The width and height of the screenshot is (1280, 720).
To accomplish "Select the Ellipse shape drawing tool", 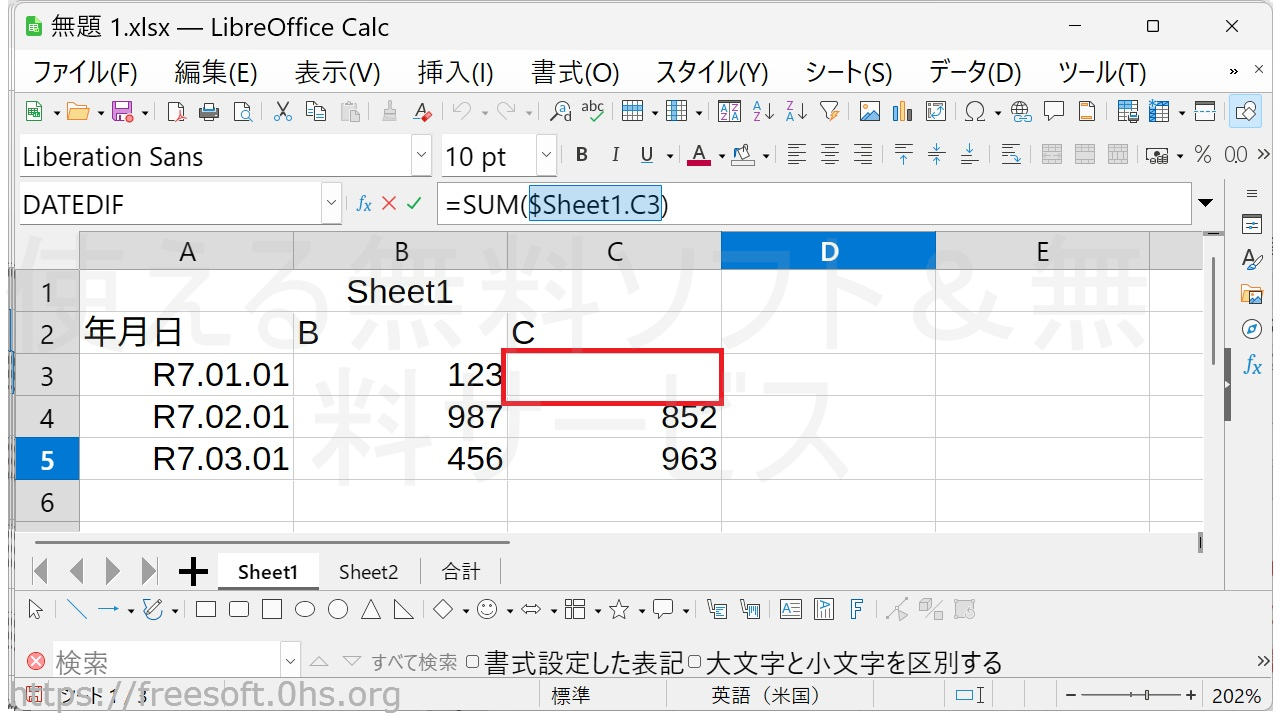I will point(305,609).
